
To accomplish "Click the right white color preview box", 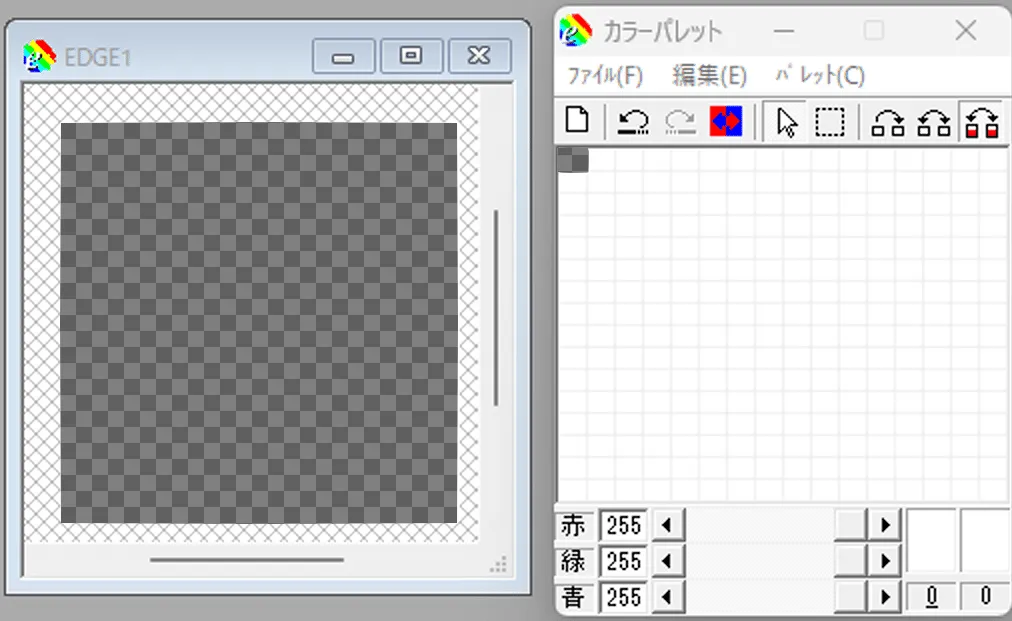I will coord(985,541).
